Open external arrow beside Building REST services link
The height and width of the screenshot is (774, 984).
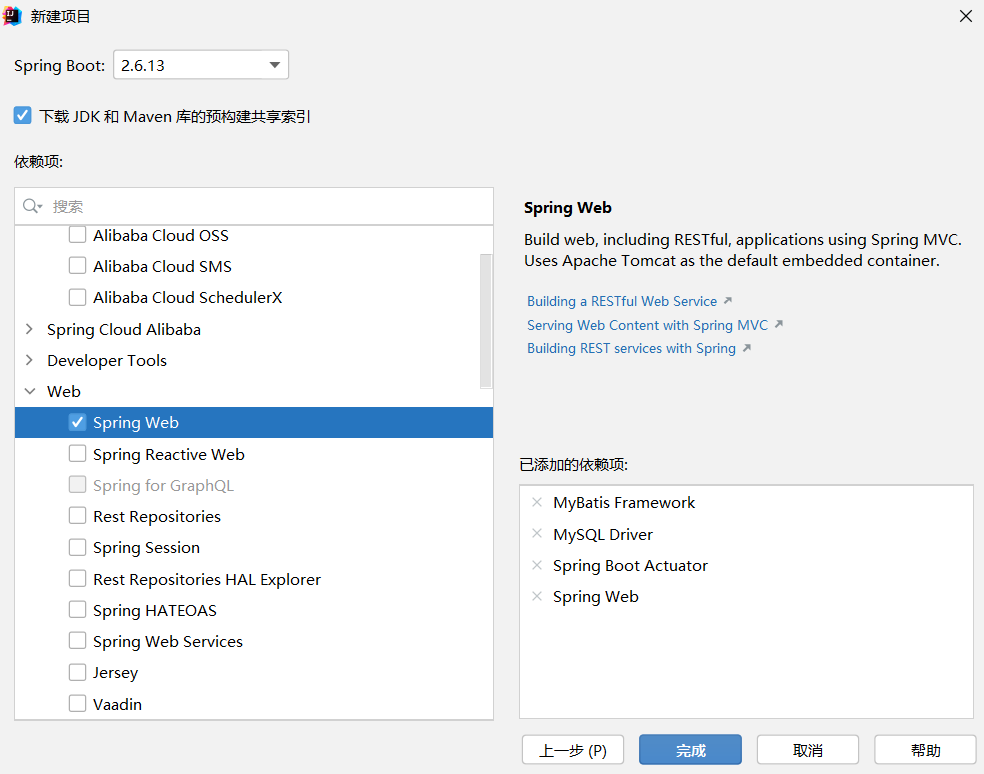click(x=747, y=348)
